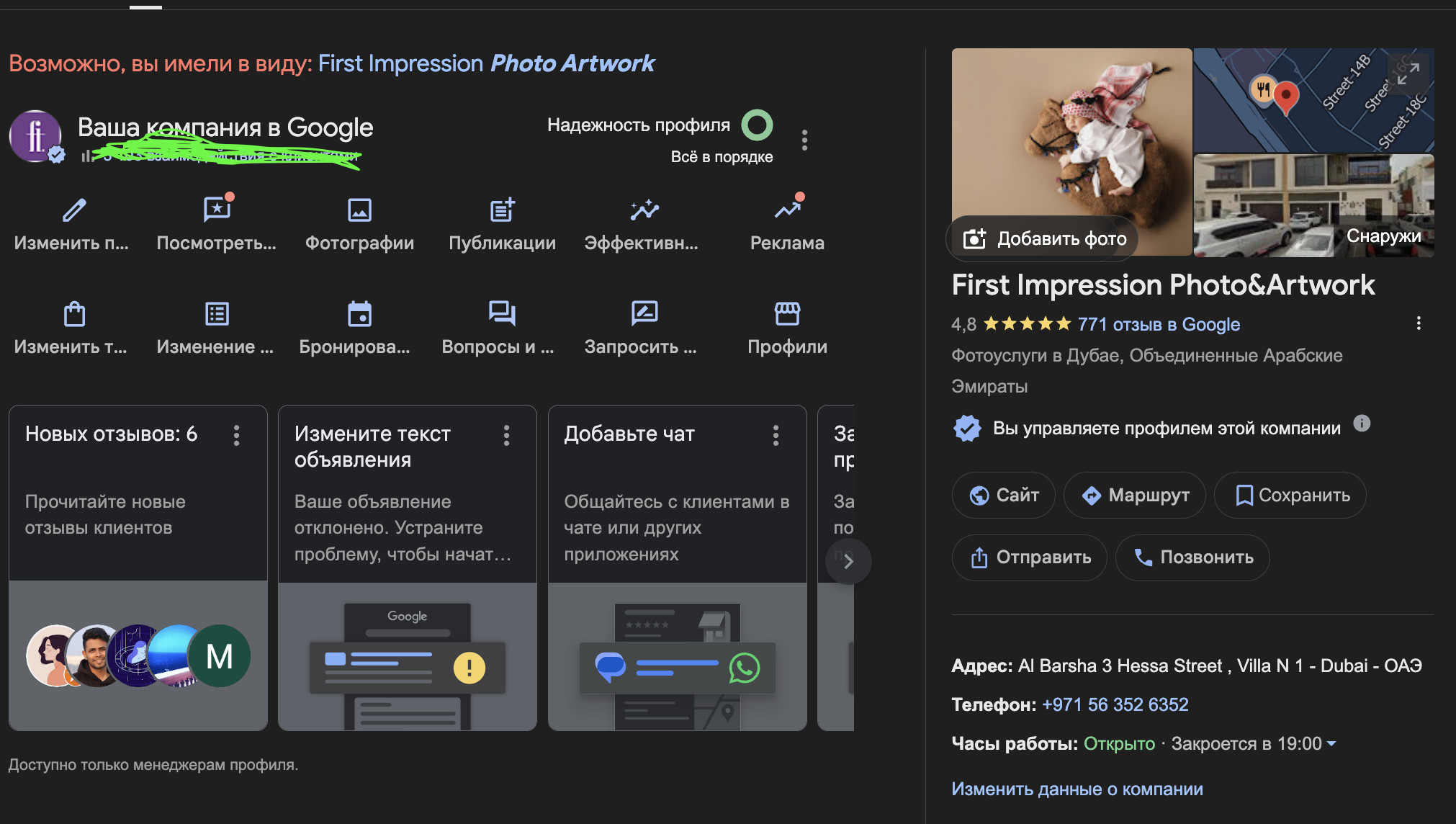Click the info icon beside profile management notice
The image size is (1456, 824).
click(x=1362, y=424)
